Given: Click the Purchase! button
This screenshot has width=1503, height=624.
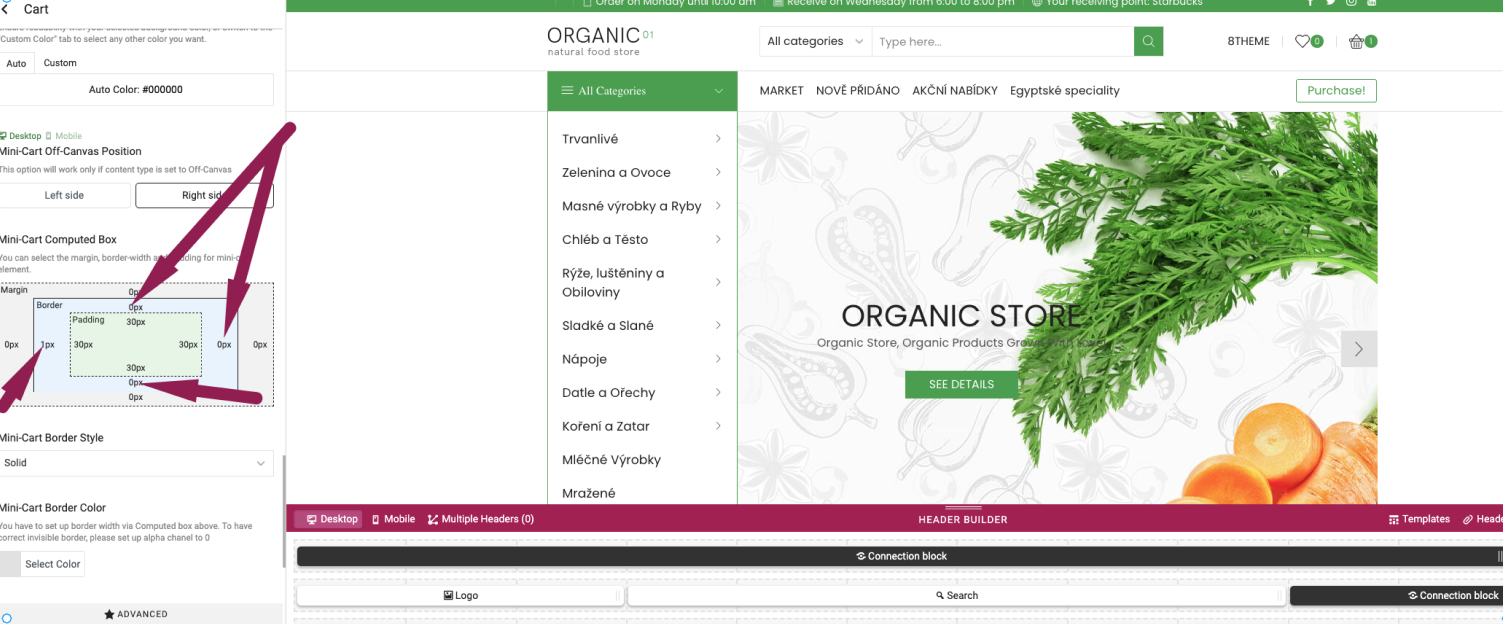Looking at the screenshot, I should 1336,91.
